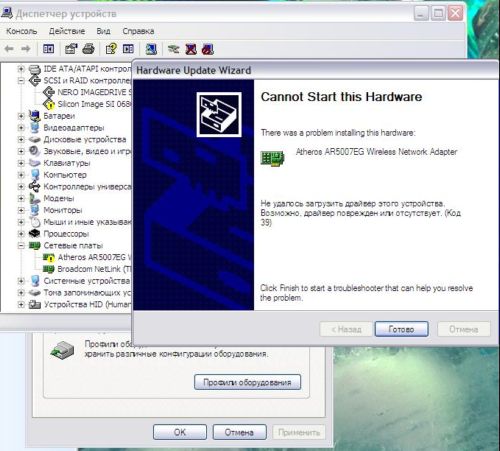Viewport: 500px width, 451px height.
Task: Click the Сетевые платы network card icon
Action: pyautogui.click(x=34, y=246)
